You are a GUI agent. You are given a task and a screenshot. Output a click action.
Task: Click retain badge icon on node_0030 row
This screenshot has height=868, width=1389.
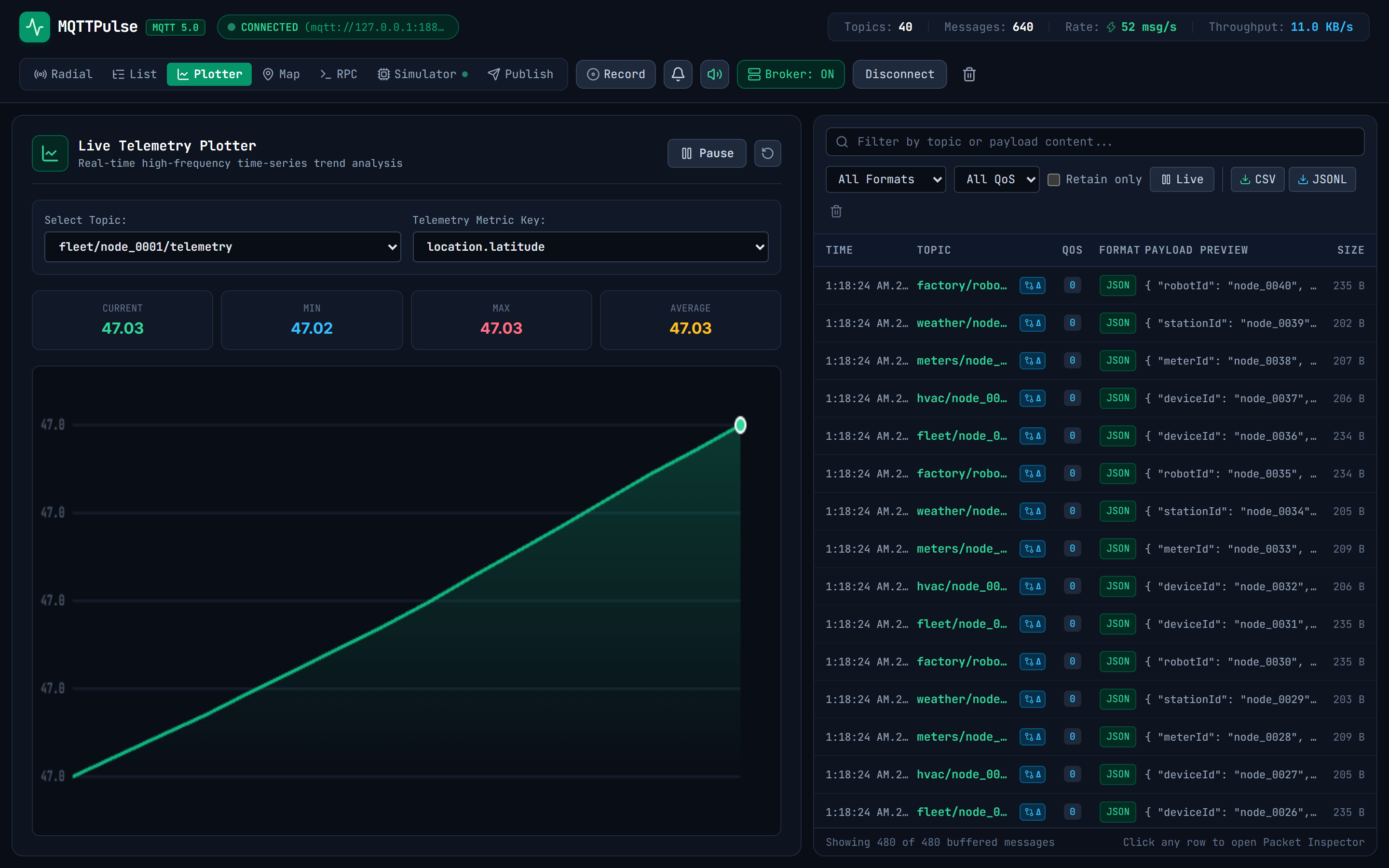coord(1032,662)
